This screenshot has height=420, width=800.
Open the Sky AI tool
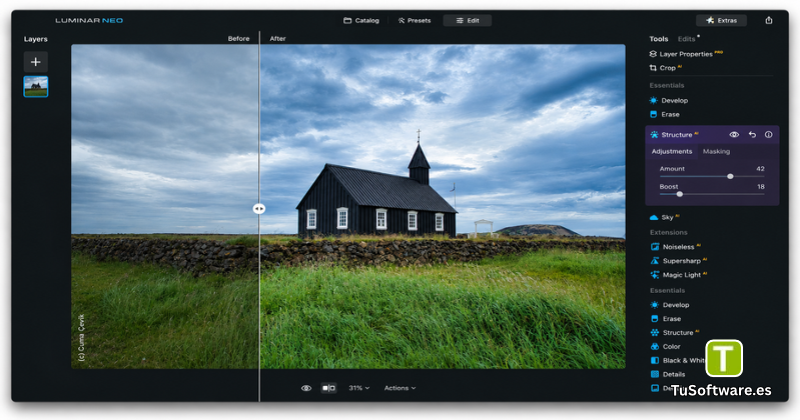coord(665,217)
